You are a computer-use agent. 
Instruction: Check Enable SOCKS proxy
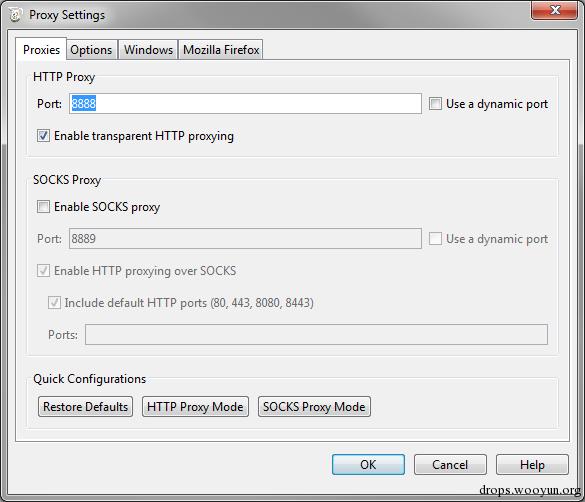click(43, 206)
